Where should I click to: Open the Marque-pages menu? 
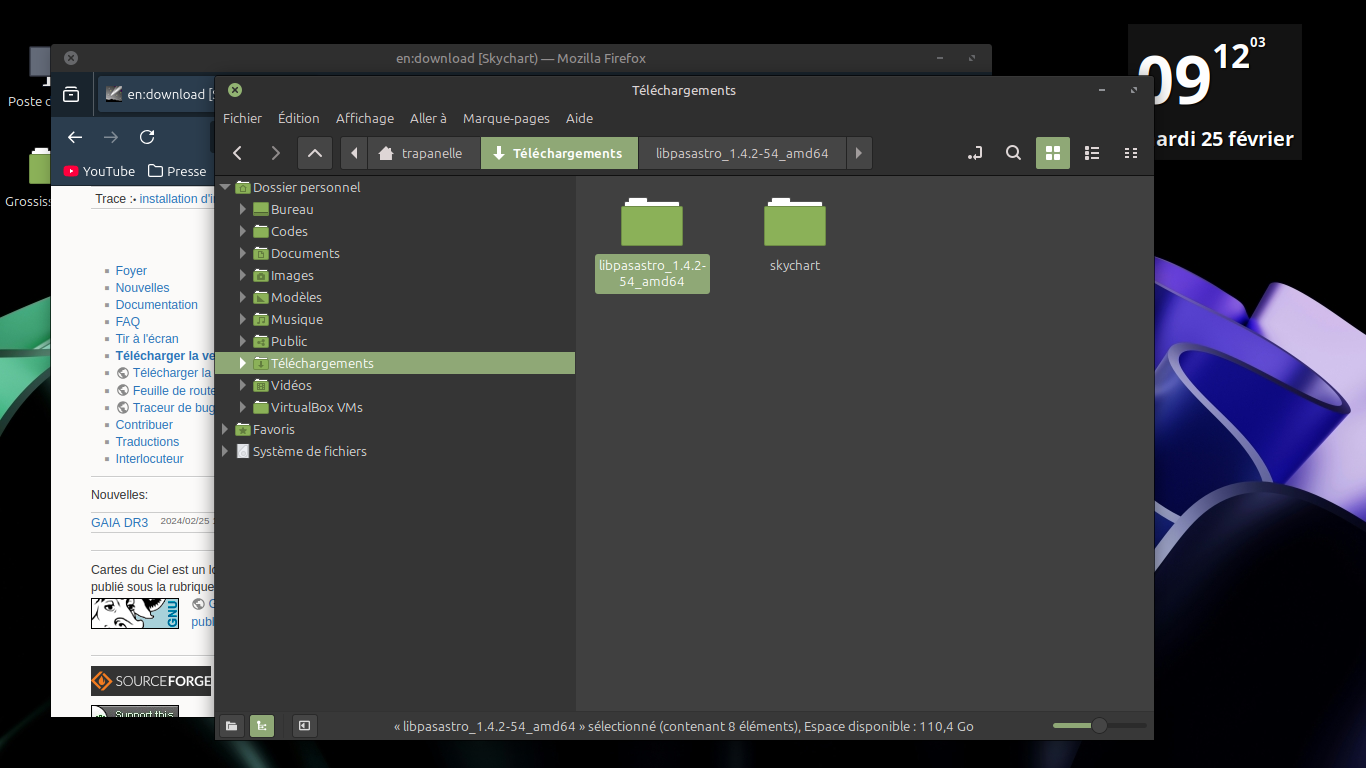[x=506, y=118]
